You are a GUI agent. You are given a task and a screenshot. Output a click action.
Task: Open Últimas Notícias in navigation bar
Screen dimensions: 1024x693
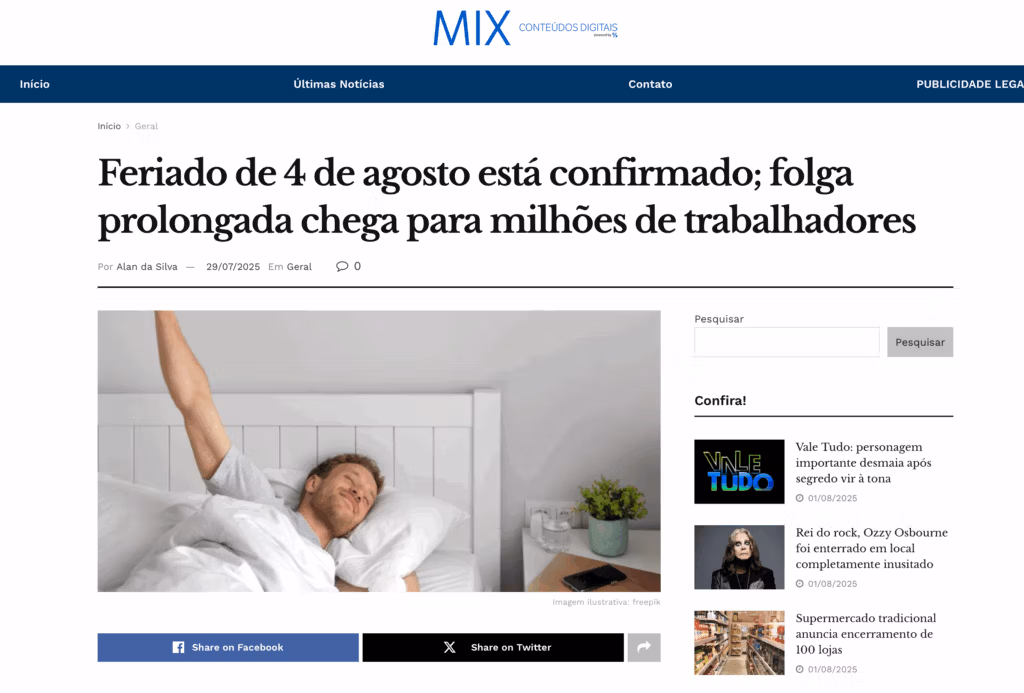tap(339, 84)
